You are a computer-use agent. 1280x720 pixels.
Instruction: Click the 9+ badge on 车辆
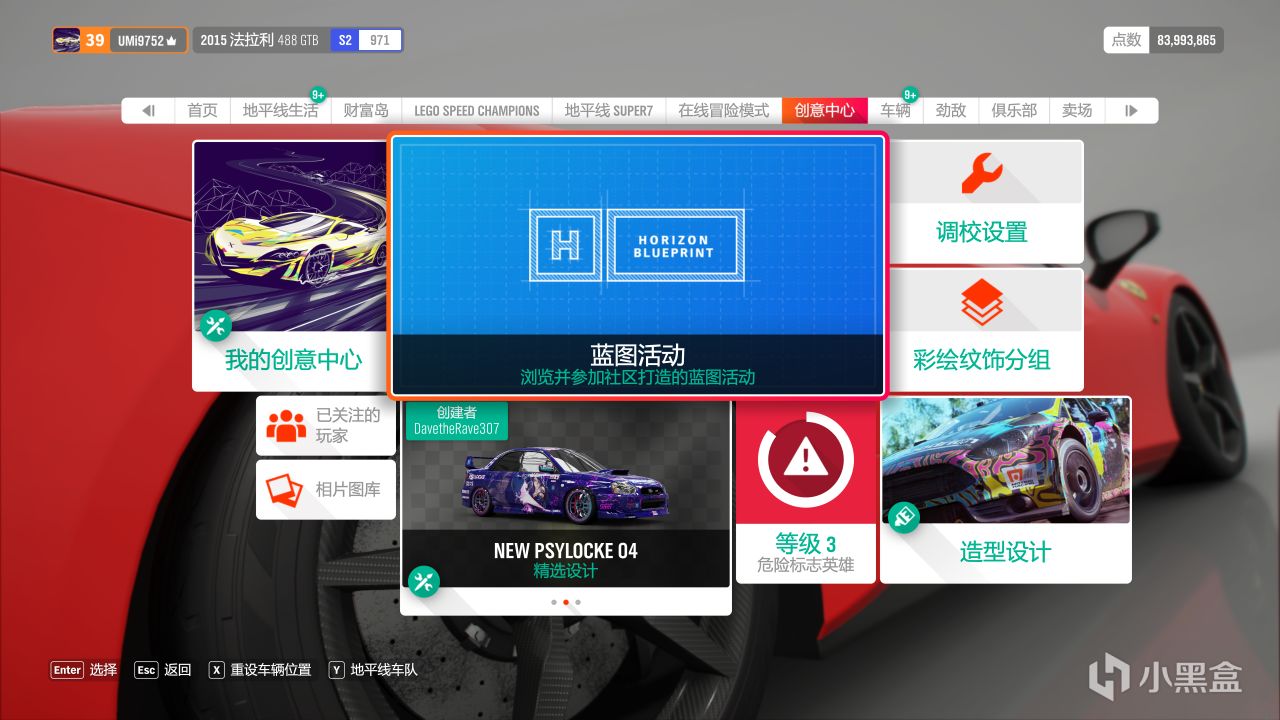[910, 95]
